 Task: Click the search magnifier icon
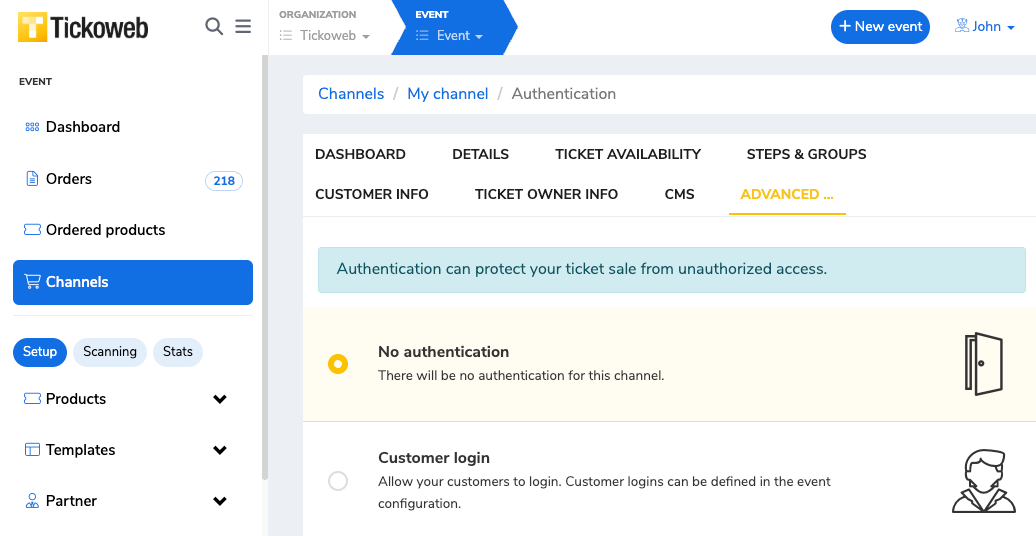(x=213, y=27)
